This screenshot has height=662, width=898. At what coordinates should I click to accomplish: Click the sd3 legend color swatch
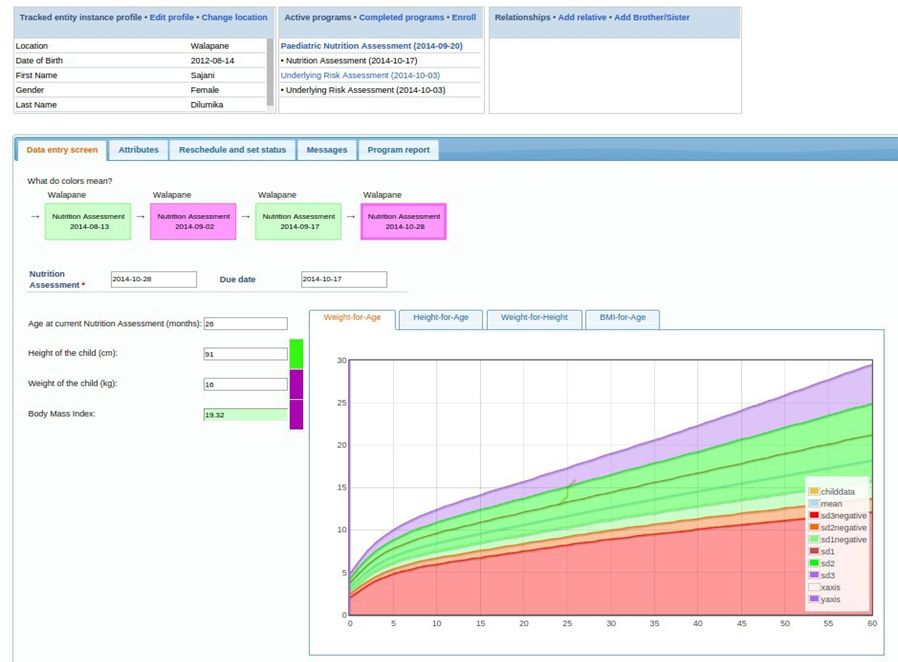[814, 575]
